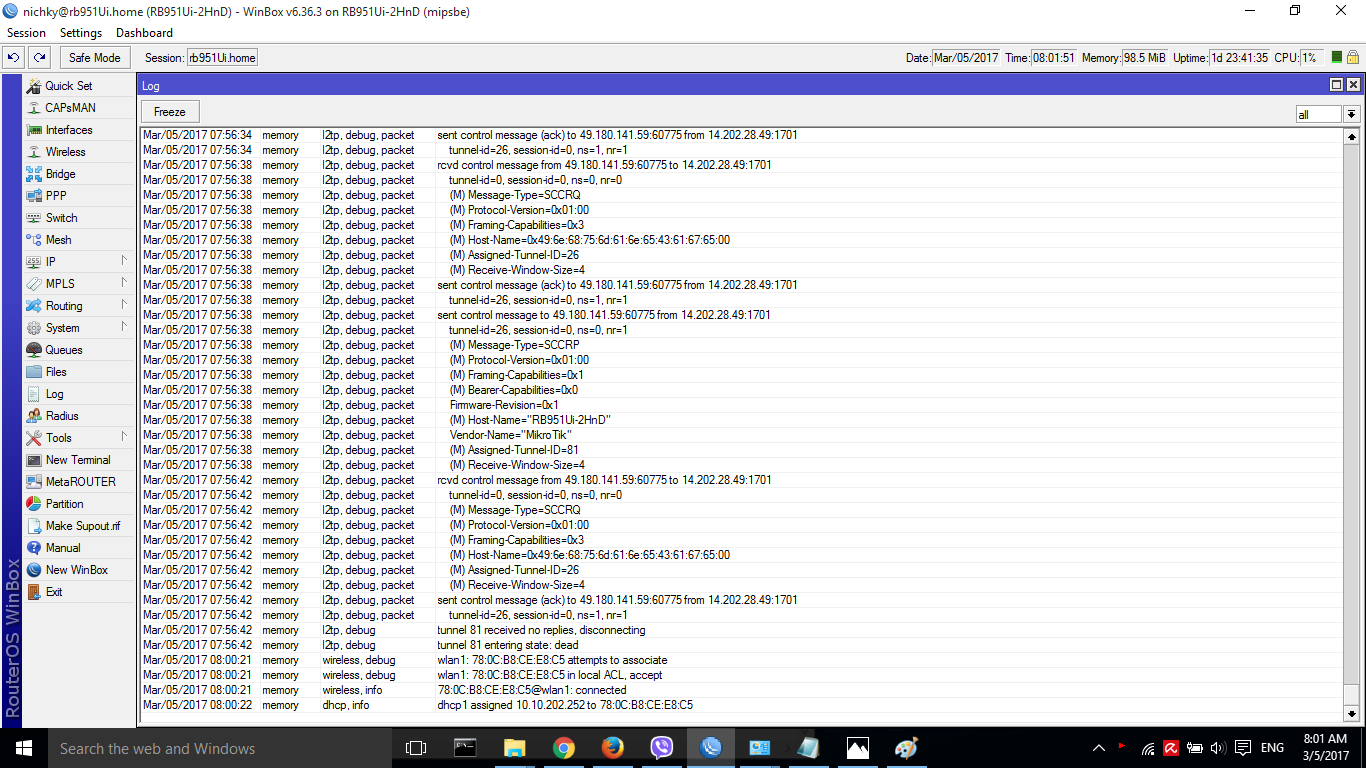Click the Date field in the status bar

point(966,58)
